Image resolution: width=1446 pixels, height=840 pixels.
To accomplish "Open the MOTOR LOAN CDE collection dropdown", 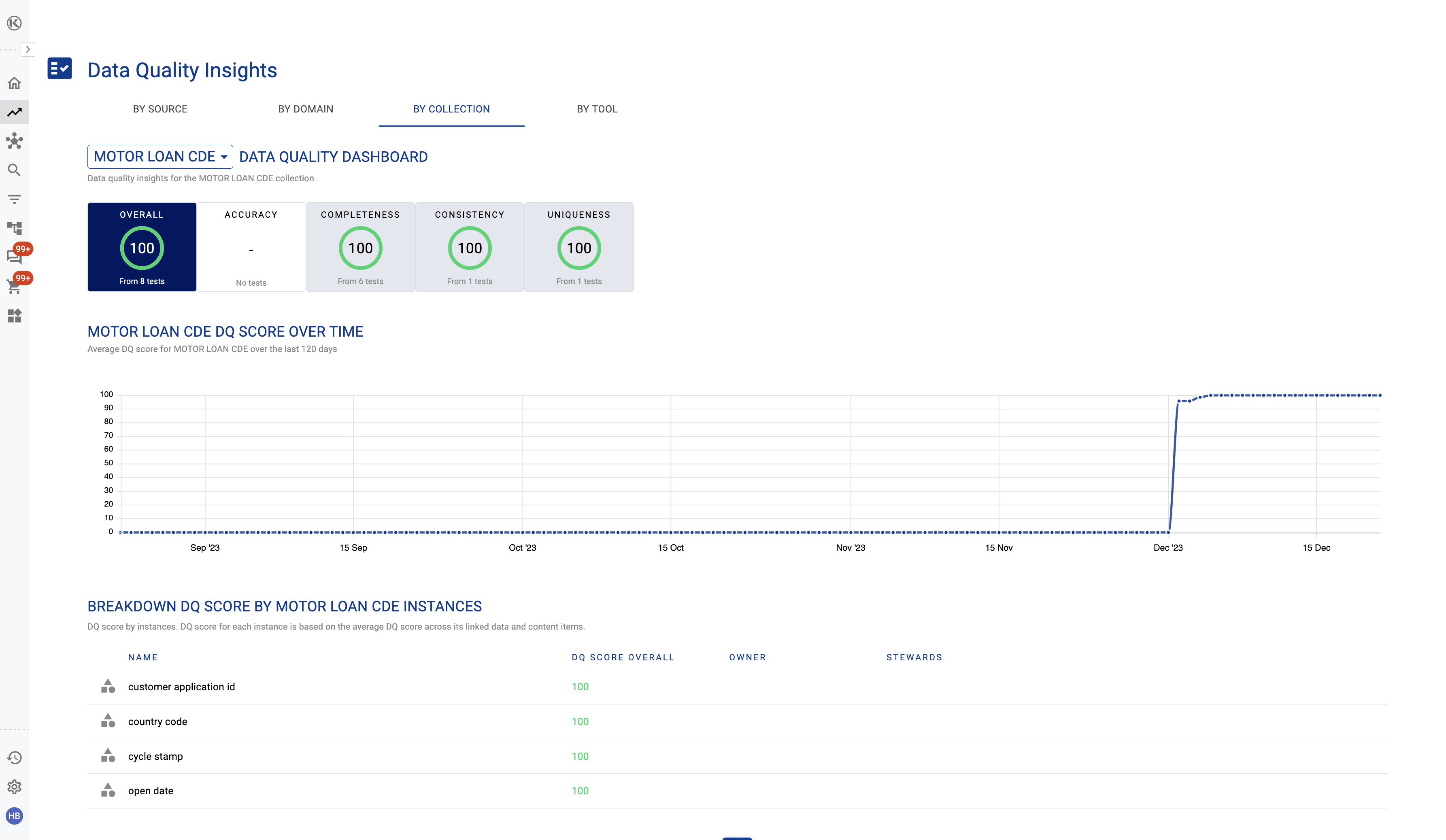I will pos(160,157).
